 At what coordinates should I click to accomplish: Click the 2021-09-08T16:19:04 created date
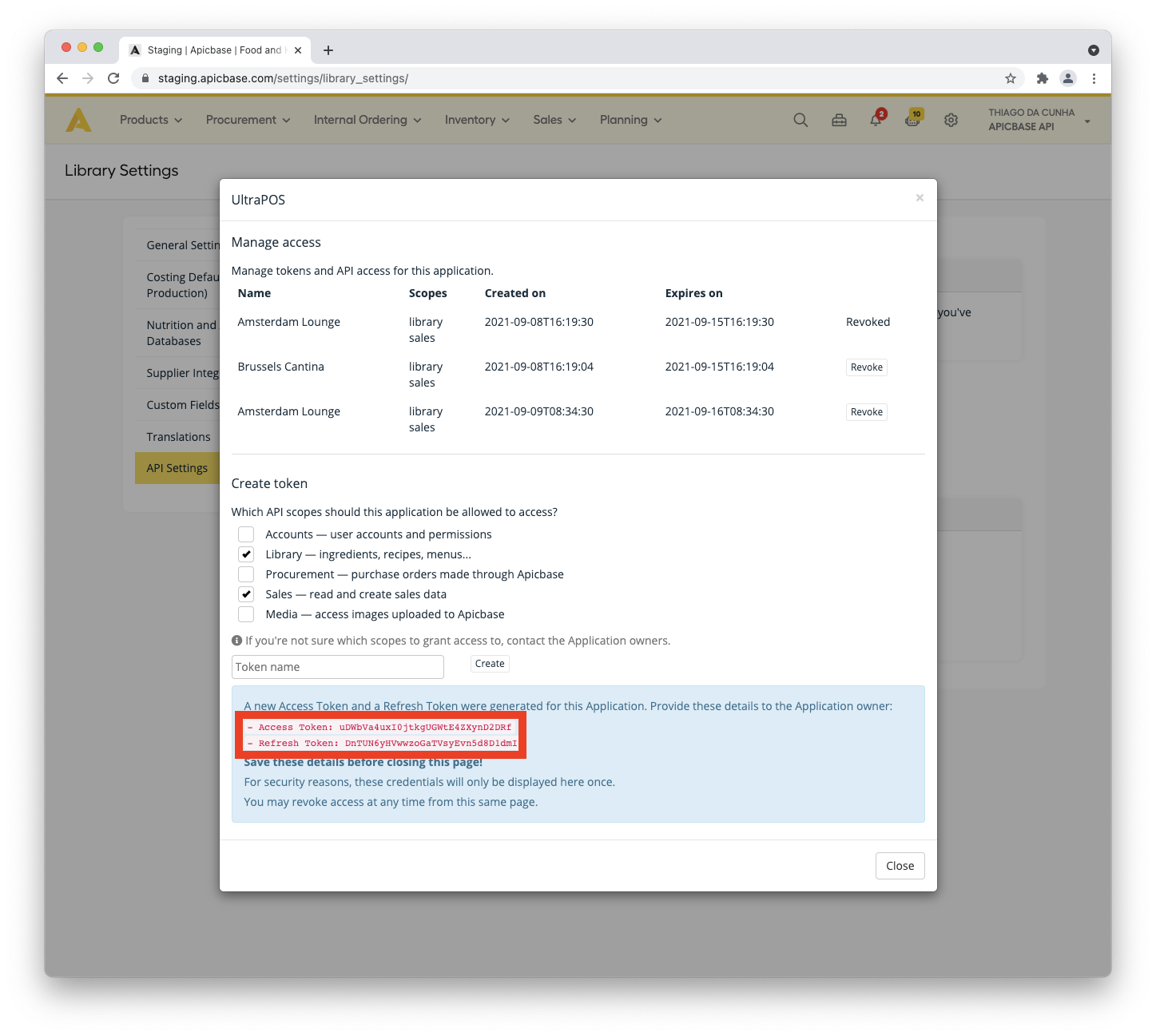[x=539, y=367]
